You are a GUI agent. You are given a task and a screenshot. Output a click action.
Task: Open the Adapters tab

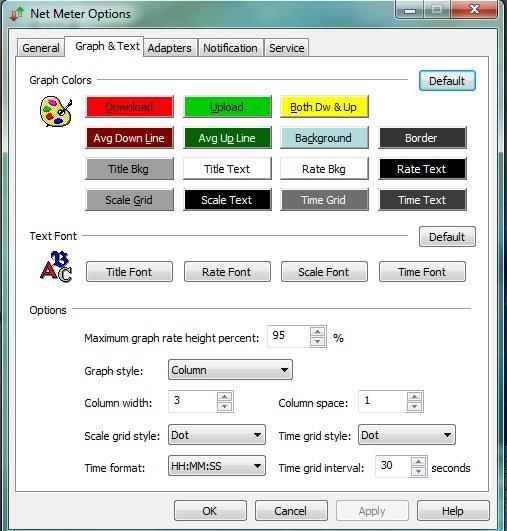click(x=170, y=48)
